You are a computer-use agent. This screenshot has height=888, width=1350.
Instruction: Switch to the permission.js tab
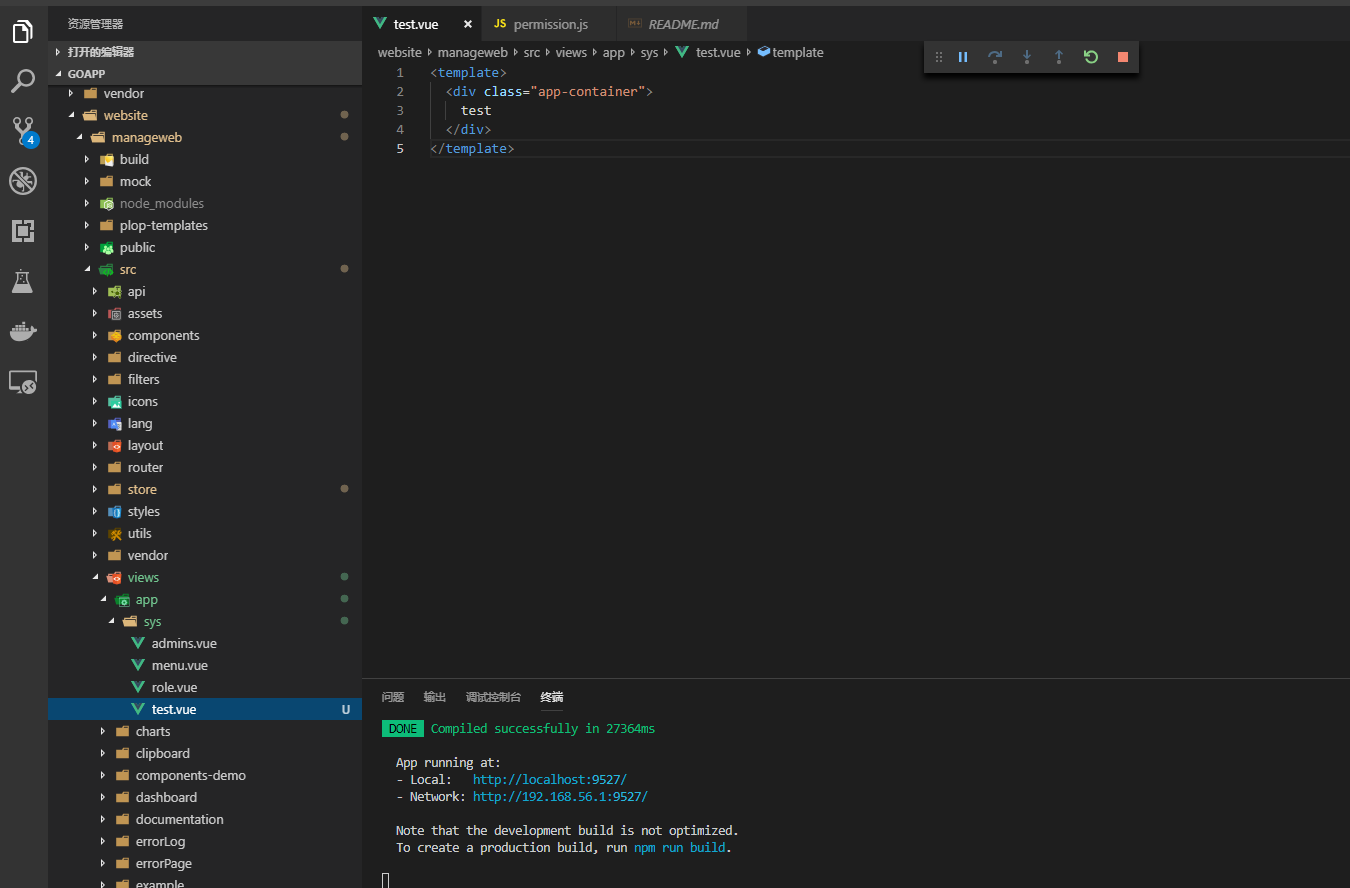(x=552, y=24)
